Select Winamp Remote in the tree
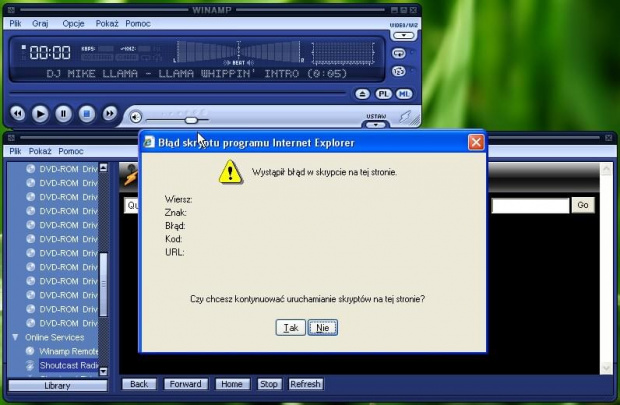Image resolution: width=620 pixels, height=405 pixels. (68, 351)
